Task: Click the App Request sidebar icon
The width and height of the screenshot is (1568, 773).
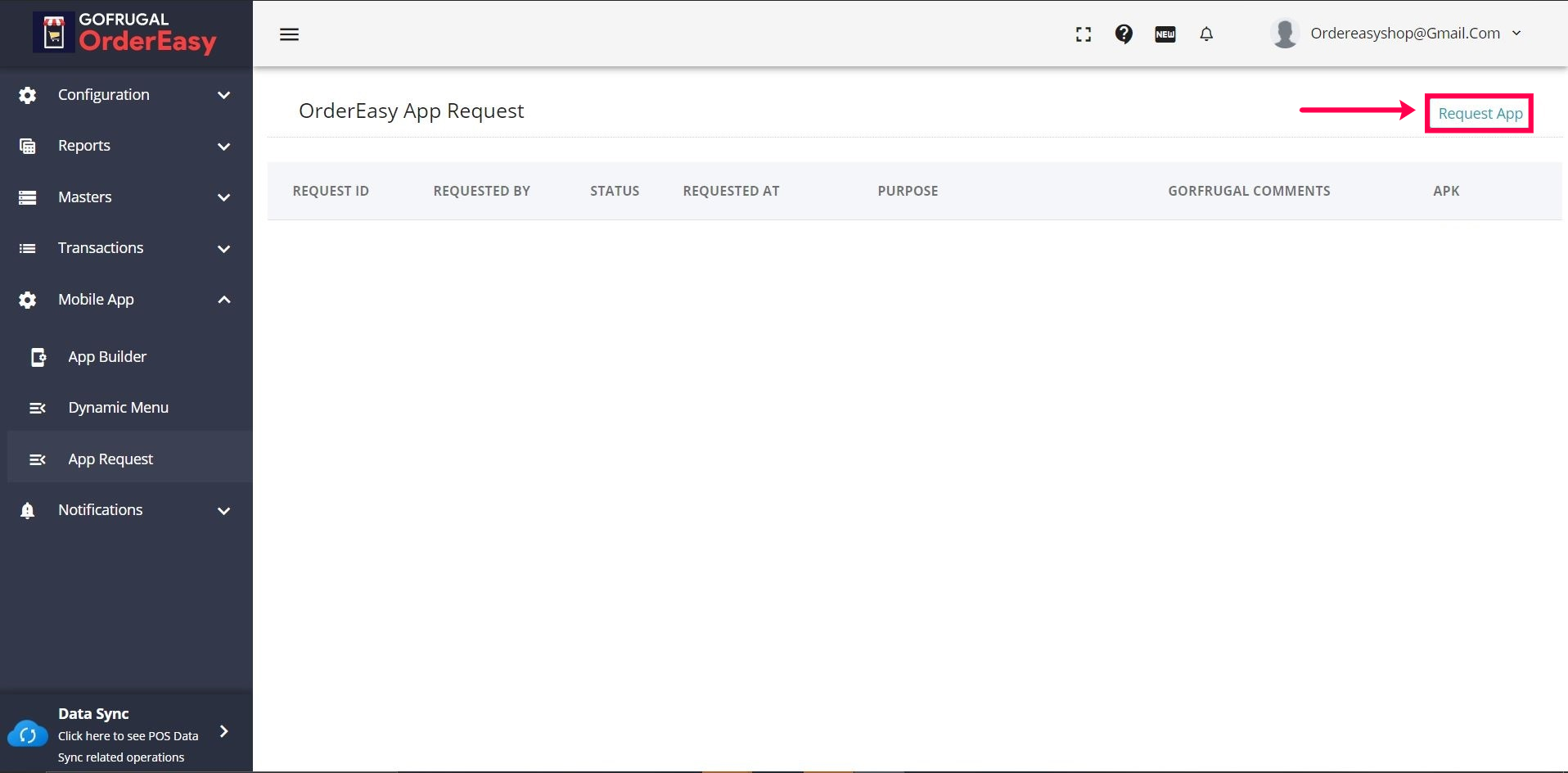Action: [x=38, y=459]
